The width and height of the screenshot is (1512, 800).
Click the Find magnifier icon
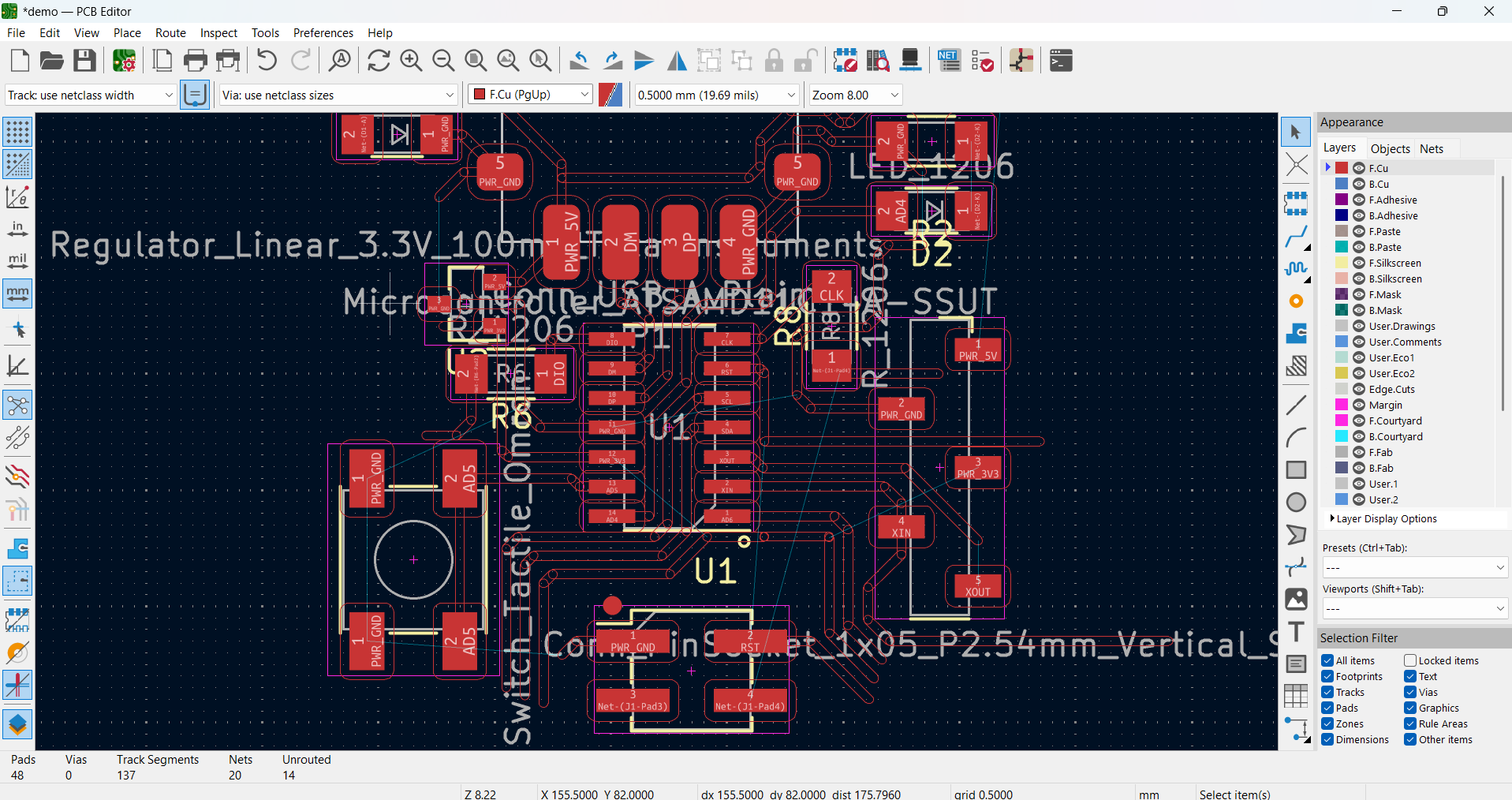click(x=340, y=61)
